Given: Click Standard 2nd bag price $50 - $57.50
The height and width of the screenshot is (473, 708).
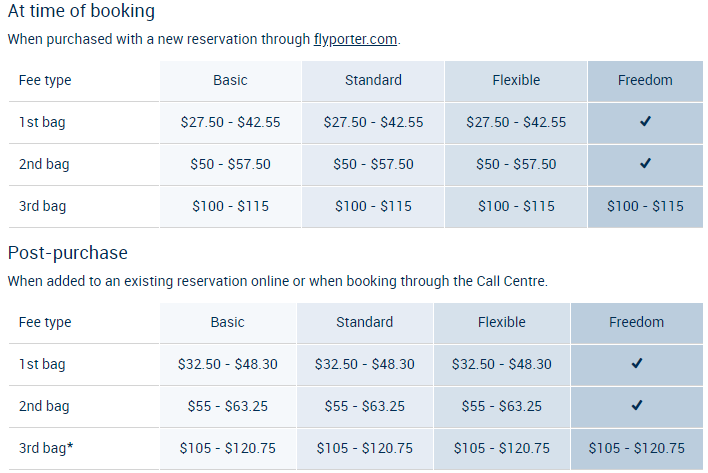Looking at the screenshot, I should [373, 164].
